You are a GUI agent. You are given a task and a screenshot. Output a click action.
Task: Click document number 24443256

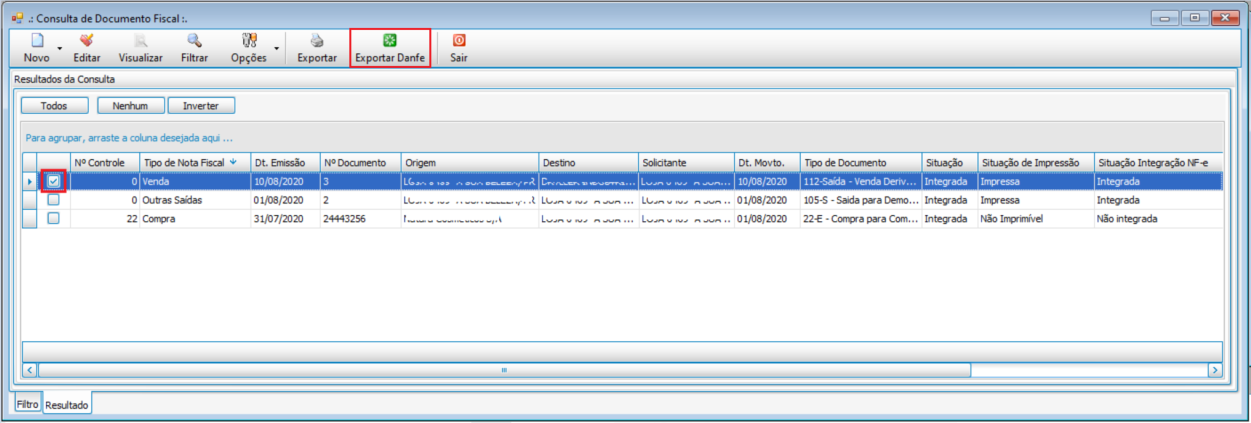coord(360,218)
